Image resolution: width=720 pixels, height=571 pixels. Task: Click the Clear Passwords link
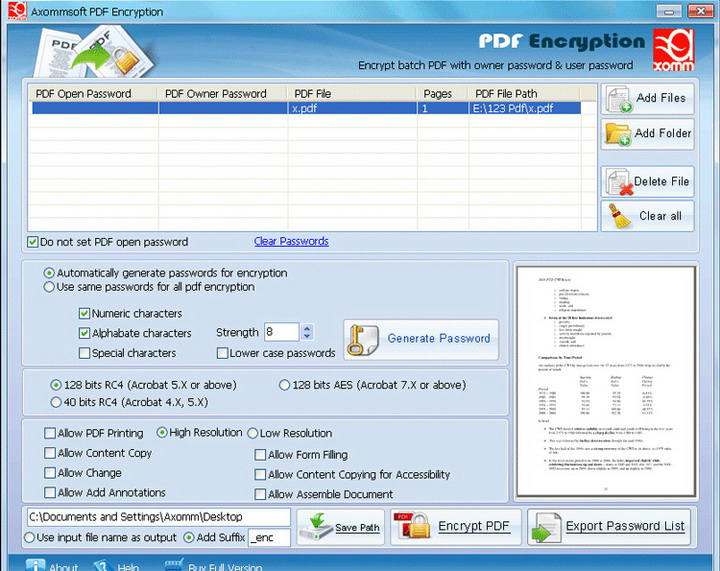(x=291, y=241)
